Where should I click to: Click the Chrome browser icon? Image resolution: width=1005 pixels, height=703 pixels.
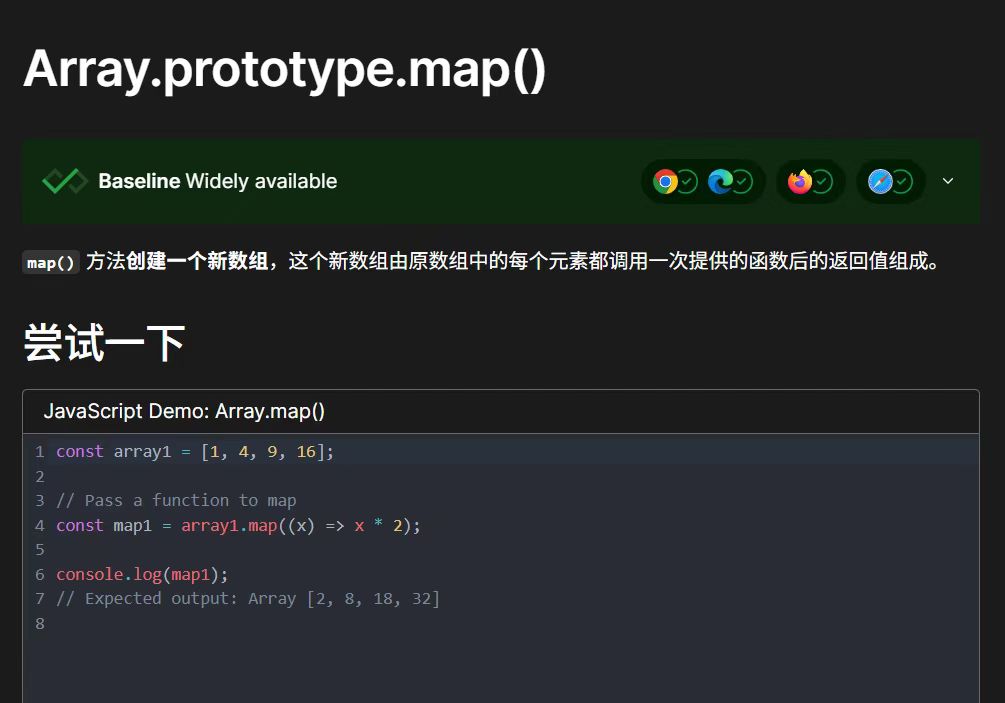click(665, 181)
